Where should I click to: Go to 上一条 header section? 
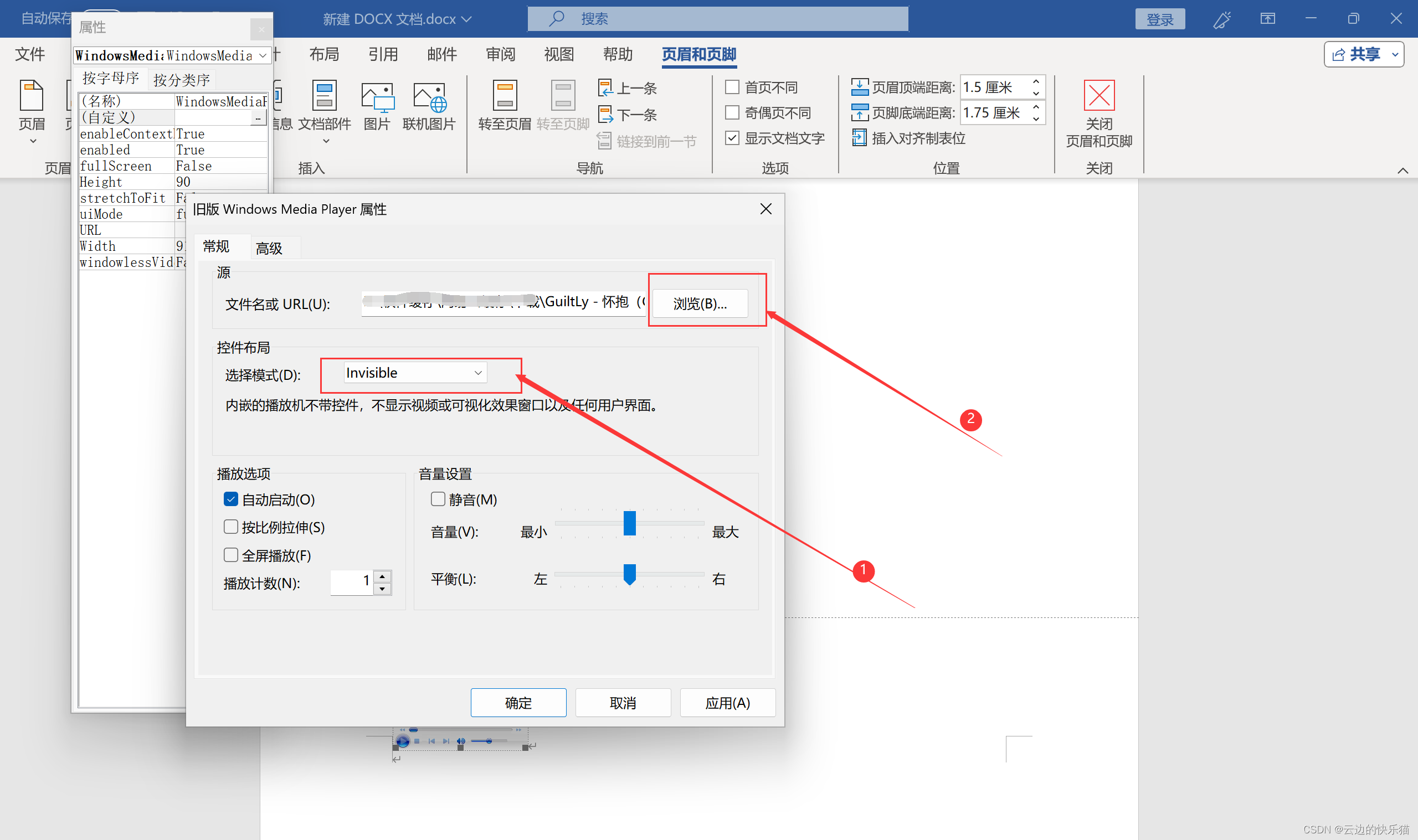click(x=627, y=87)
